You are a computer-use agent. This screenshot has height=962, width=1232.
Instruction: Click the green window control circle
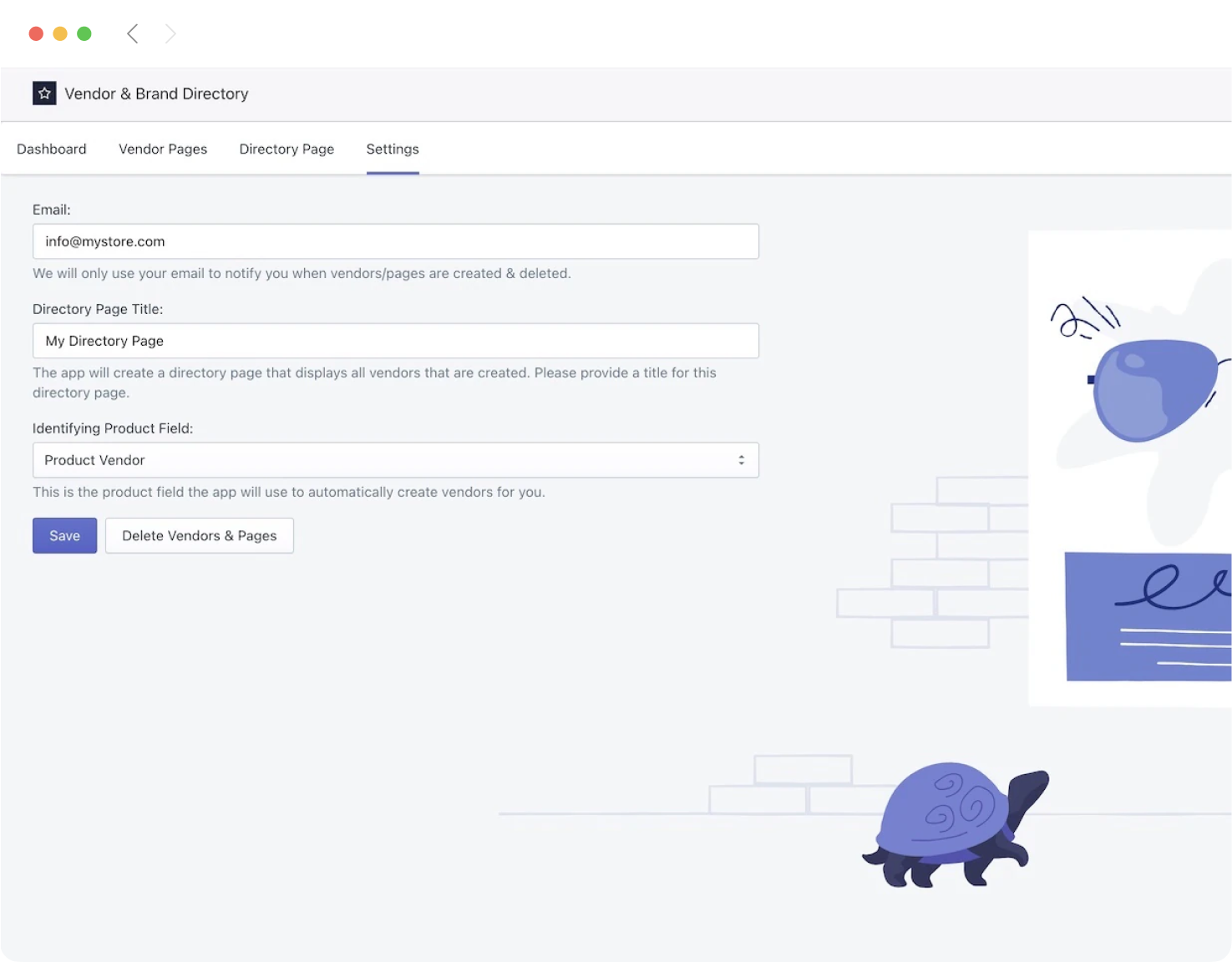84,33
